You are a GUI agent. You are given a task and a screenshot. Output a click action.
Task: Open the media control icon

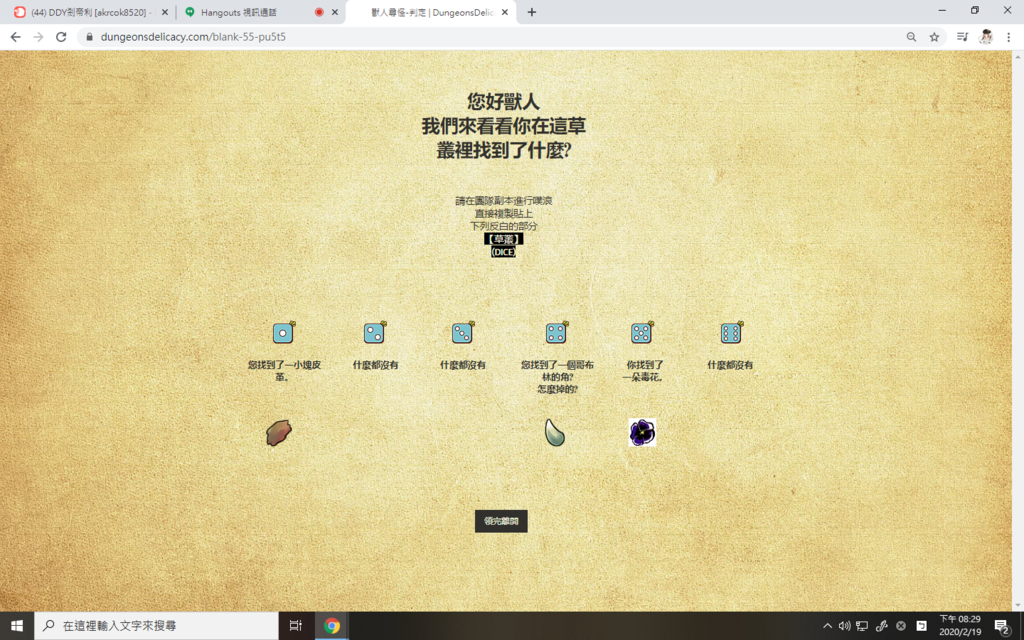coord(963,37)
